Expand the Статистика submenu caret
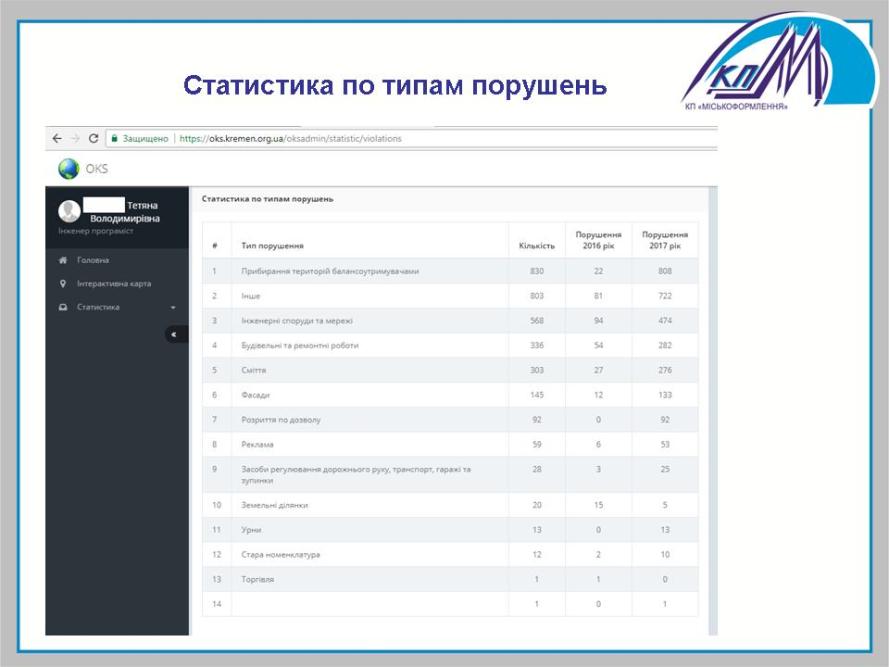Screen dimensions: 889x667 [x=173, y=308]
